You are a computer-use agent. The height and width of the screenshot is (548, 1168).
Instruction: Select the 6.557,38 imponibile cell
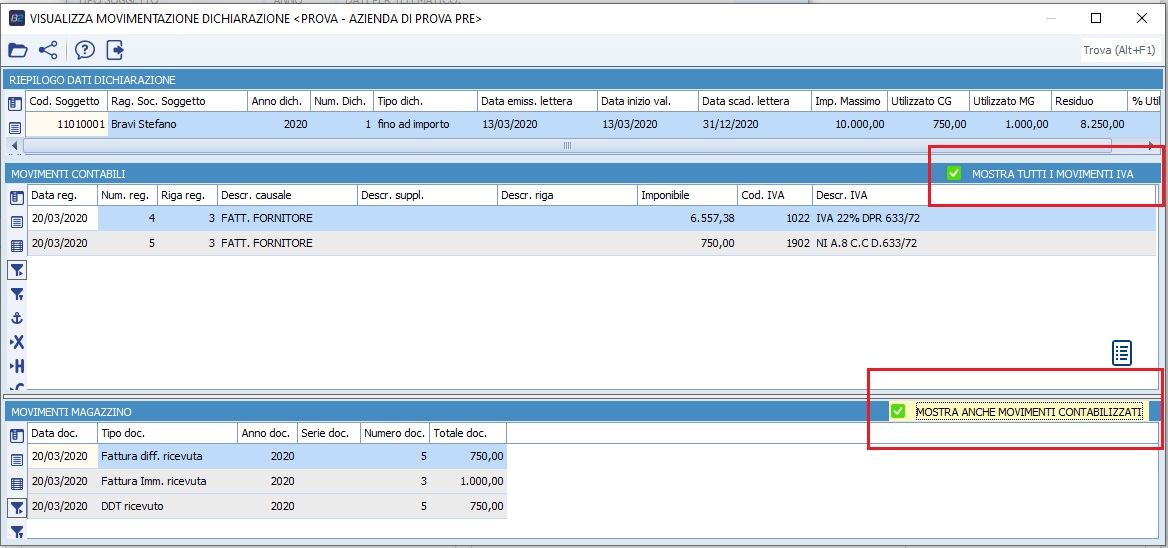686,219
